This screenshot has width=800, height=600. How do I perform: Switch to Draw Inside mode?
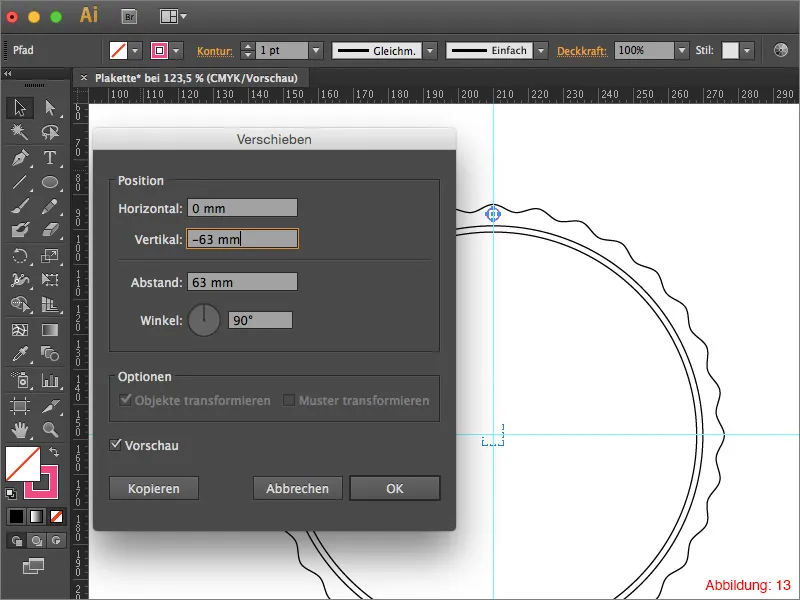click(56, 540)
